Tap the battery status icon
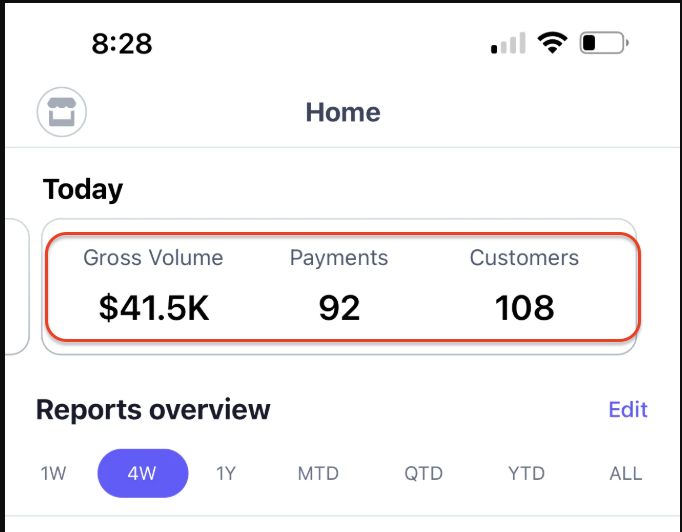682x532 pixels. point(603,43)
